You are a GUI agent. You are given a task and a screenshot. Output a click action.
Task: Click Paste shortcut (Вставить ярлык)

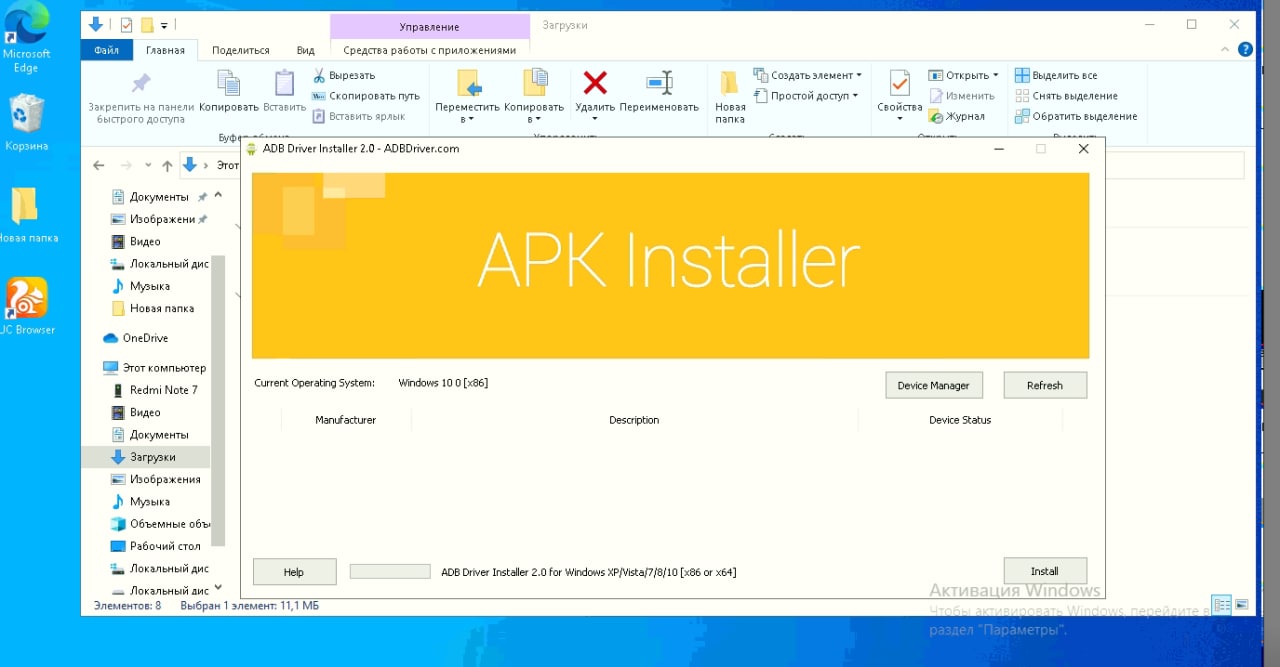point(358,116)
